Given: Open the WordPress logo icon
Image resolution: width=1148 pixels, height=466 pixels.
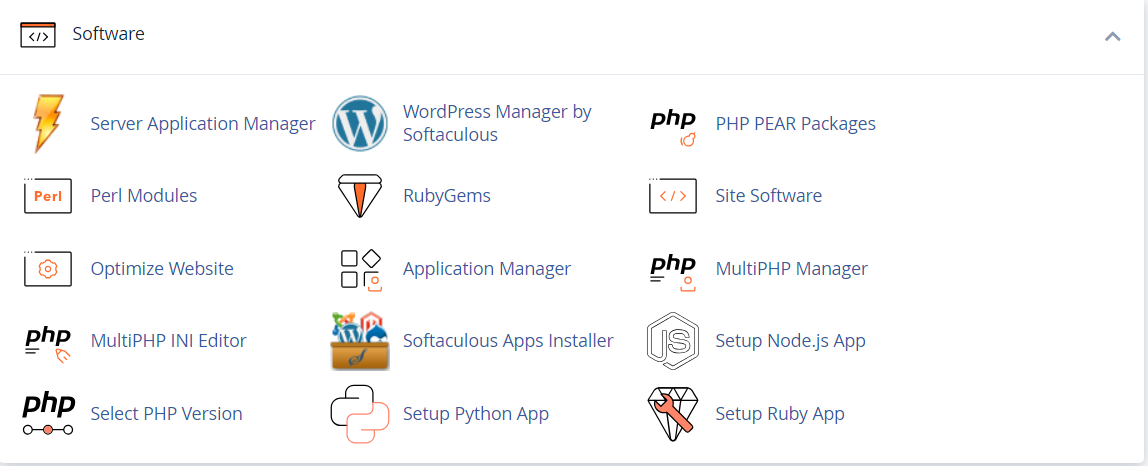Looking at the screenshot, I should coord(359,123).
